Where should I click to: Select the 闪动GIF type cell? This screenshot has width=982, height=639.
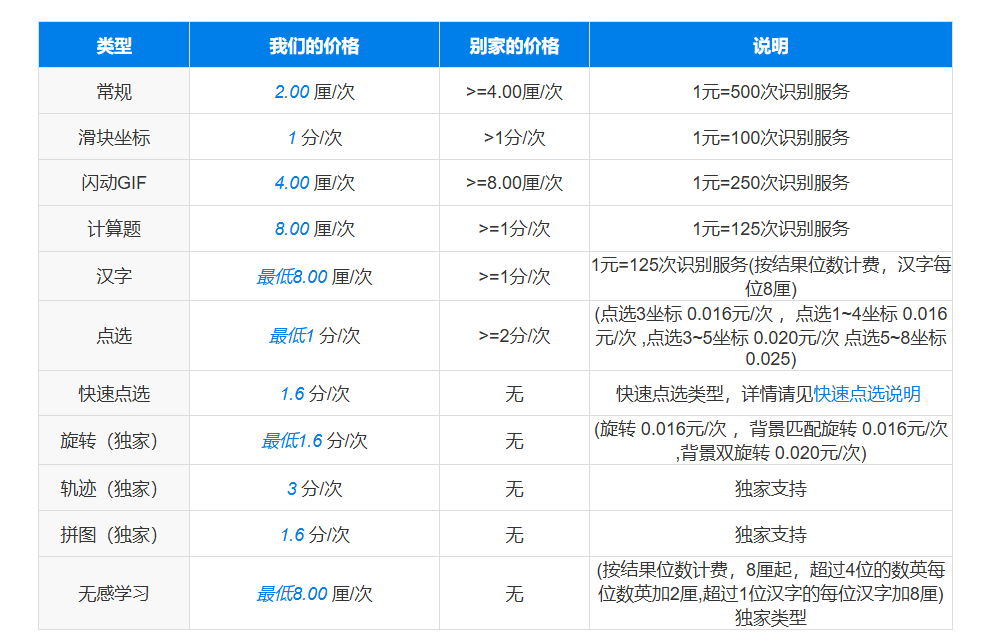[114, 183]
